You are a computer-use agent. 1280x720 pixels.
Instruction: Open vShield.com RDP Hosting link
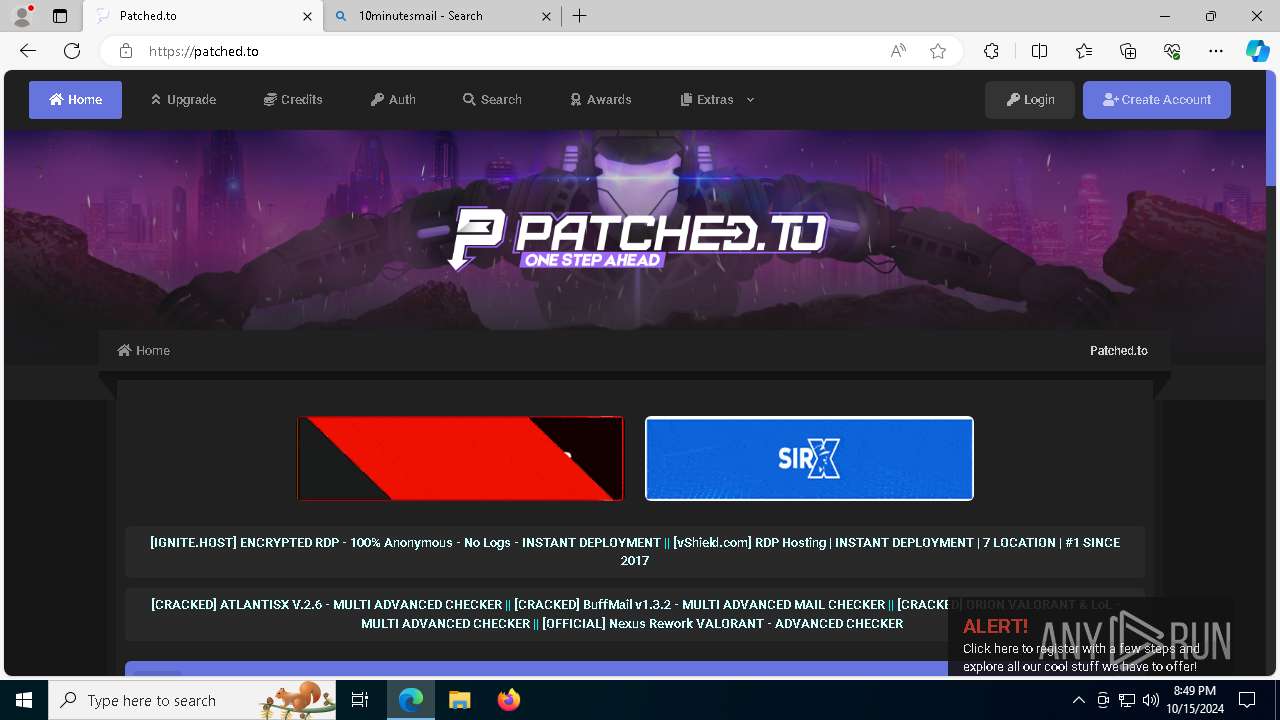pyautogui.click(x=896, y=551)
